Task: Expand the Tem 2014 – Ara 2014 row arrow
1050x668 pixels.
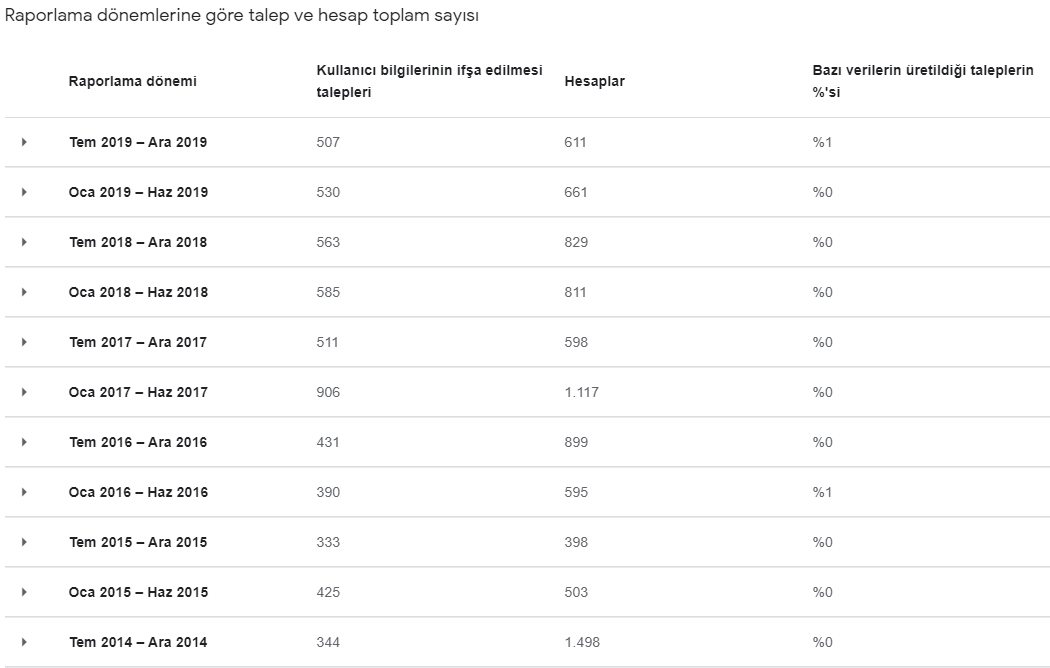Action: pos(24,642)
